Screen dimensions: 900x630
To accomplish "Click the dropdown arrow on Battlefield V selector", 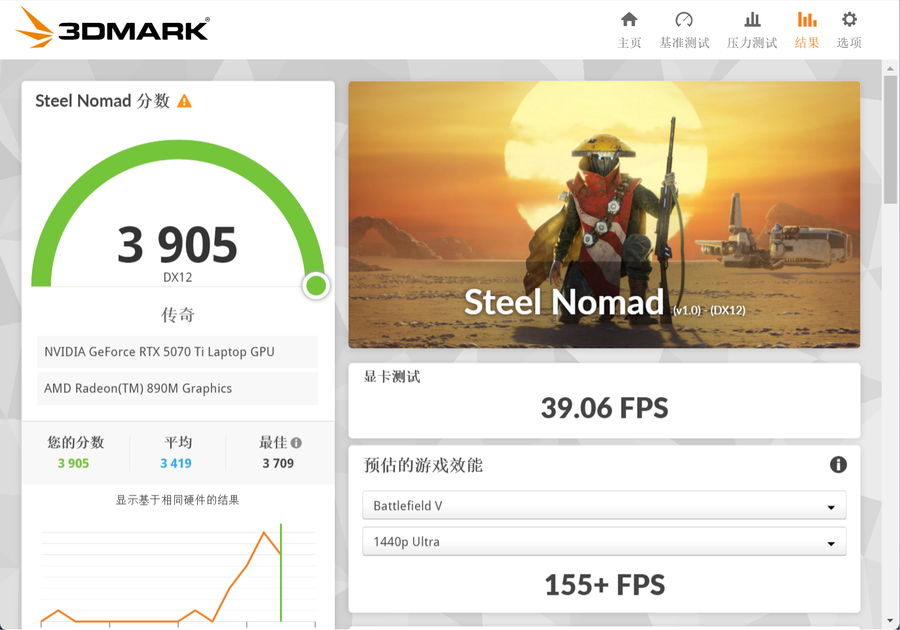I will [831, 507].
